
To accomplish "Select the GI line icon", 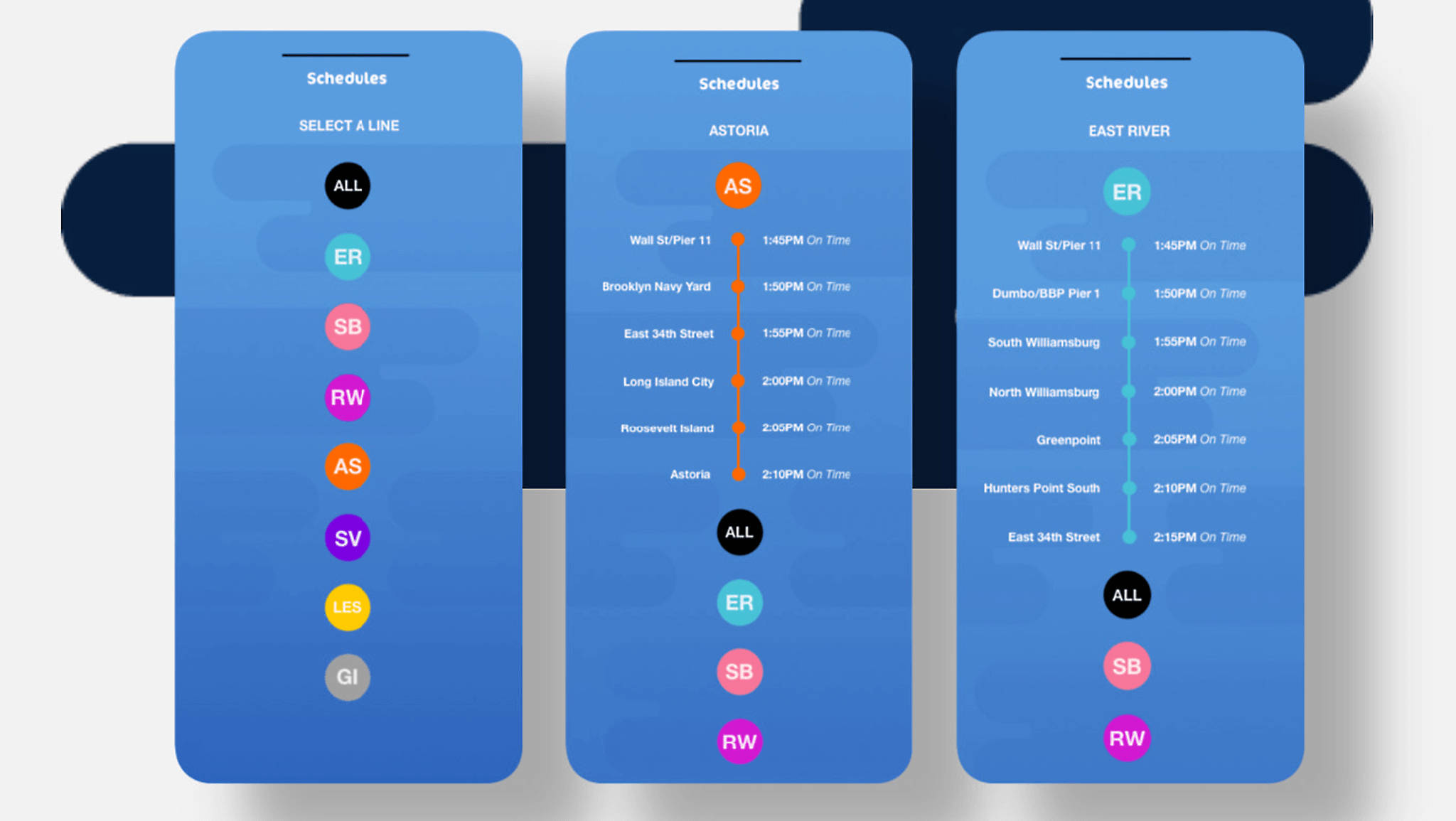I will click(348, 678).
